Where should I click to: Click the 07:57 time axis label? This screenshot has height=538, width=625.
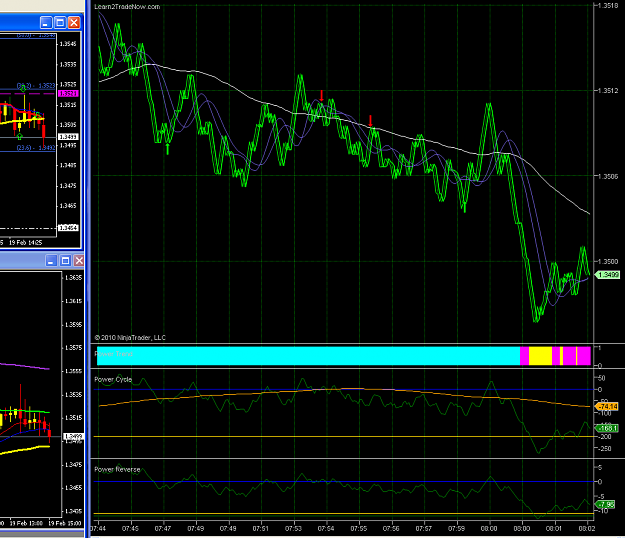tap(424, 528)
